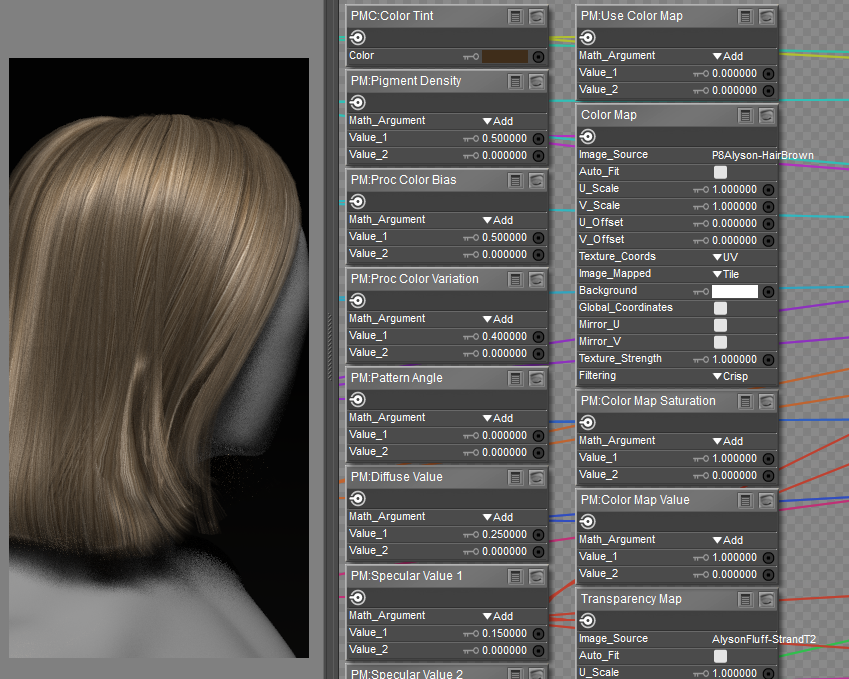Toggle preview icon on PM:Diffuse Value node

coord(536,477)
